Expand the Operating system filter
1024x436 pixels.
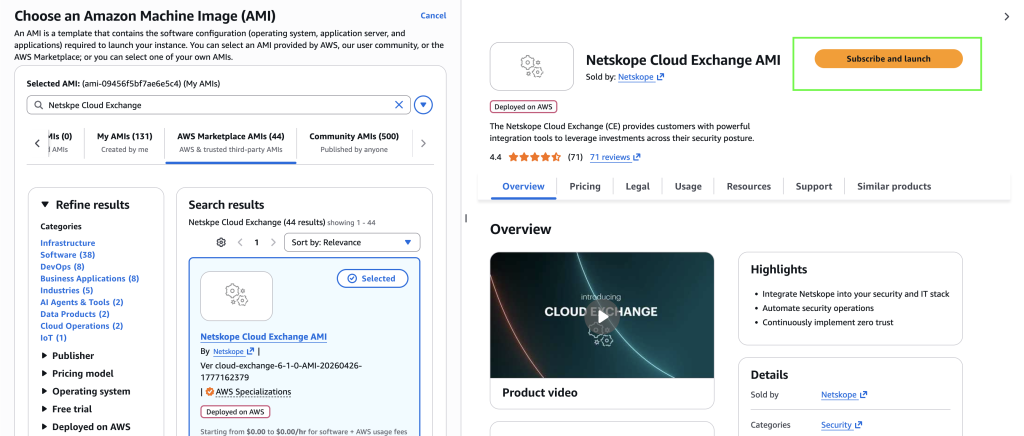pyautogui.click(x=85, y=392)
